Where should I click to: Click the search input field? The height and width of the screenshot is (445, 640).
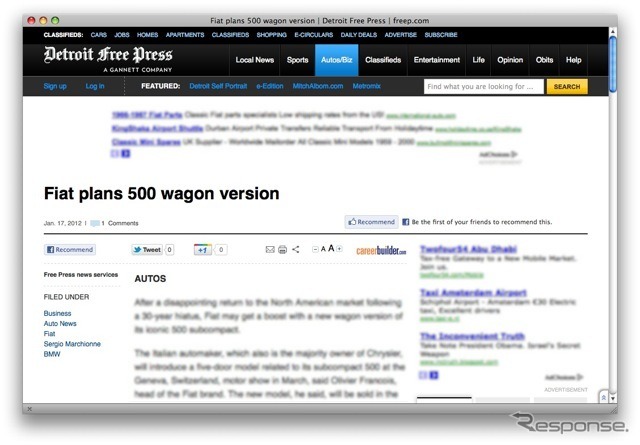pyautogui.click(x=484, y=87)
